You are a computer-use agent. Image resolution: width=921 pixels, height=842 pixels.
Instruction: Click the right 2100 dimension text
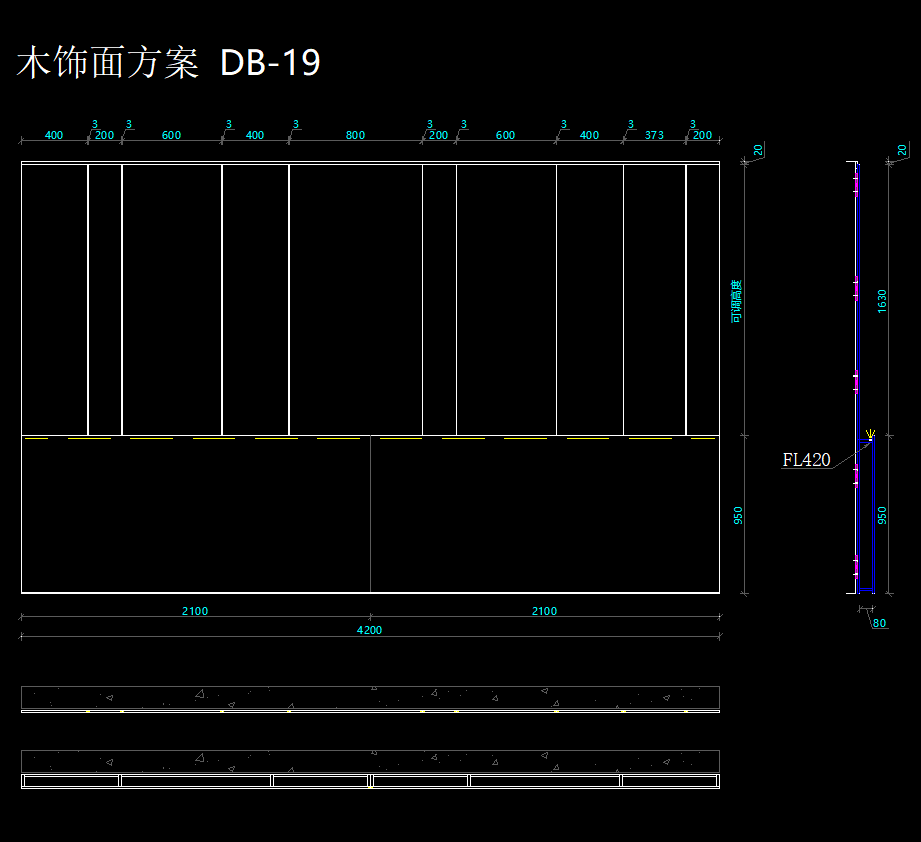pos(544,611)
